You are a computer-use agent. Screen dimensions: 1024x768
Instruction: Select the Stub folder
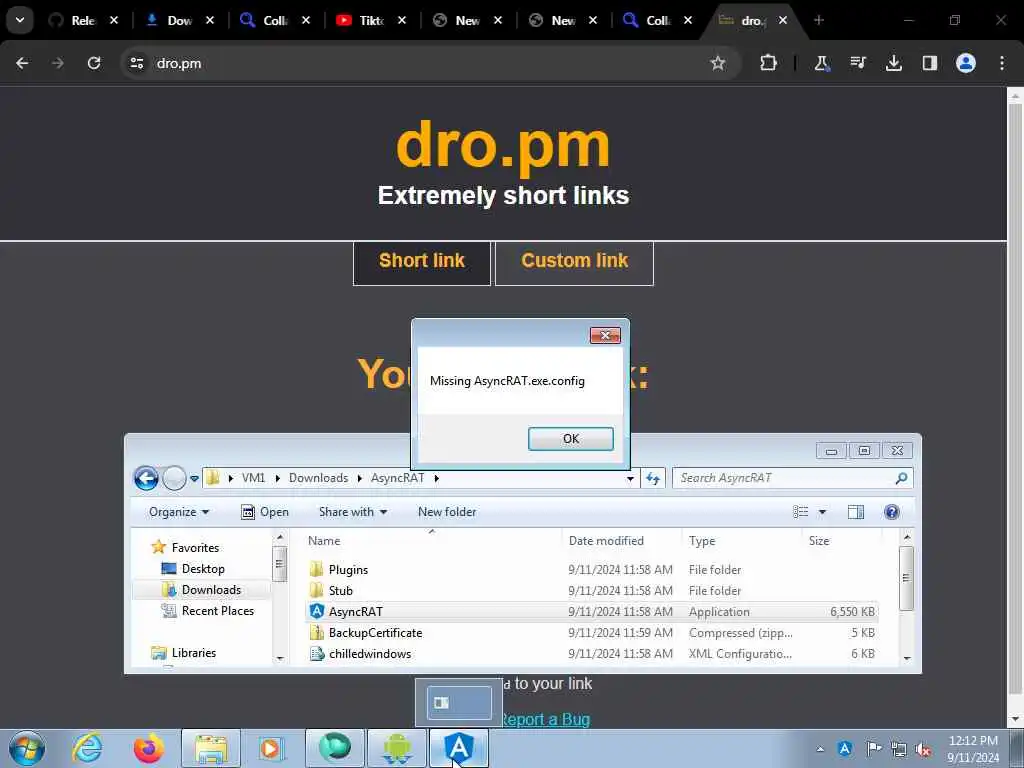click(x=340, y=590)
